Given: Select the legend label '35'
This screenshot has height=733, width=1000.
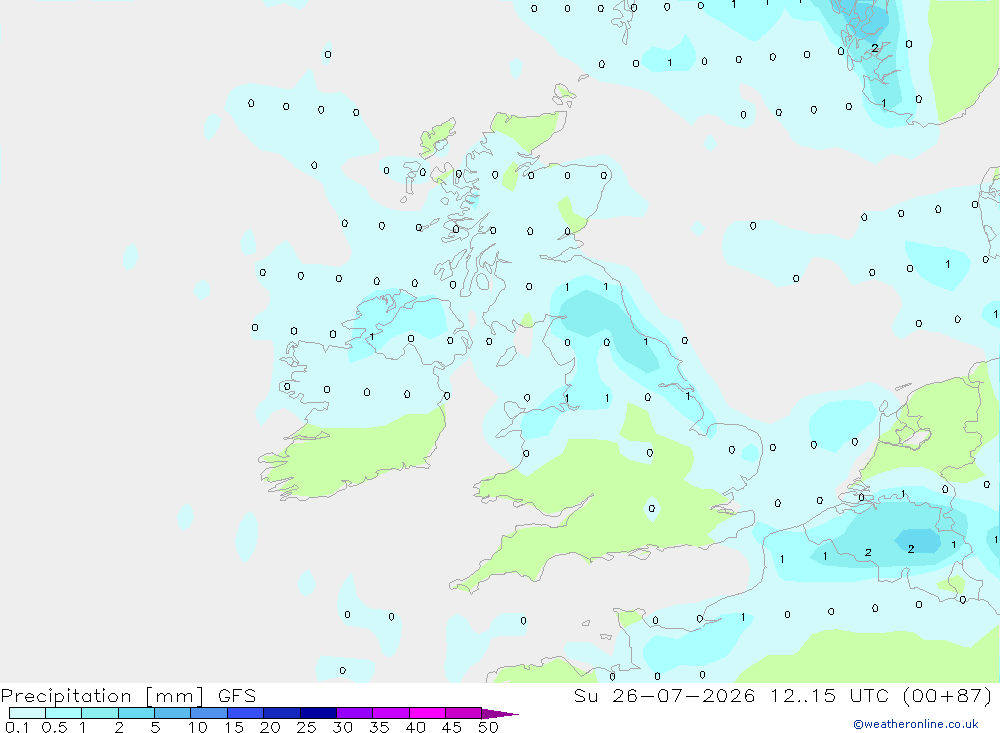Looking at the screenshot, I should point(379,727).
